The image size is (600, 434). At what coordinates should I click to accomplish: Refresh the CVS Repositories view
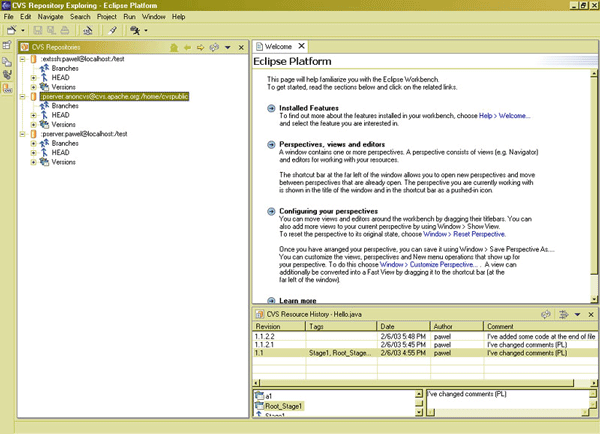(x=214, y=47)
